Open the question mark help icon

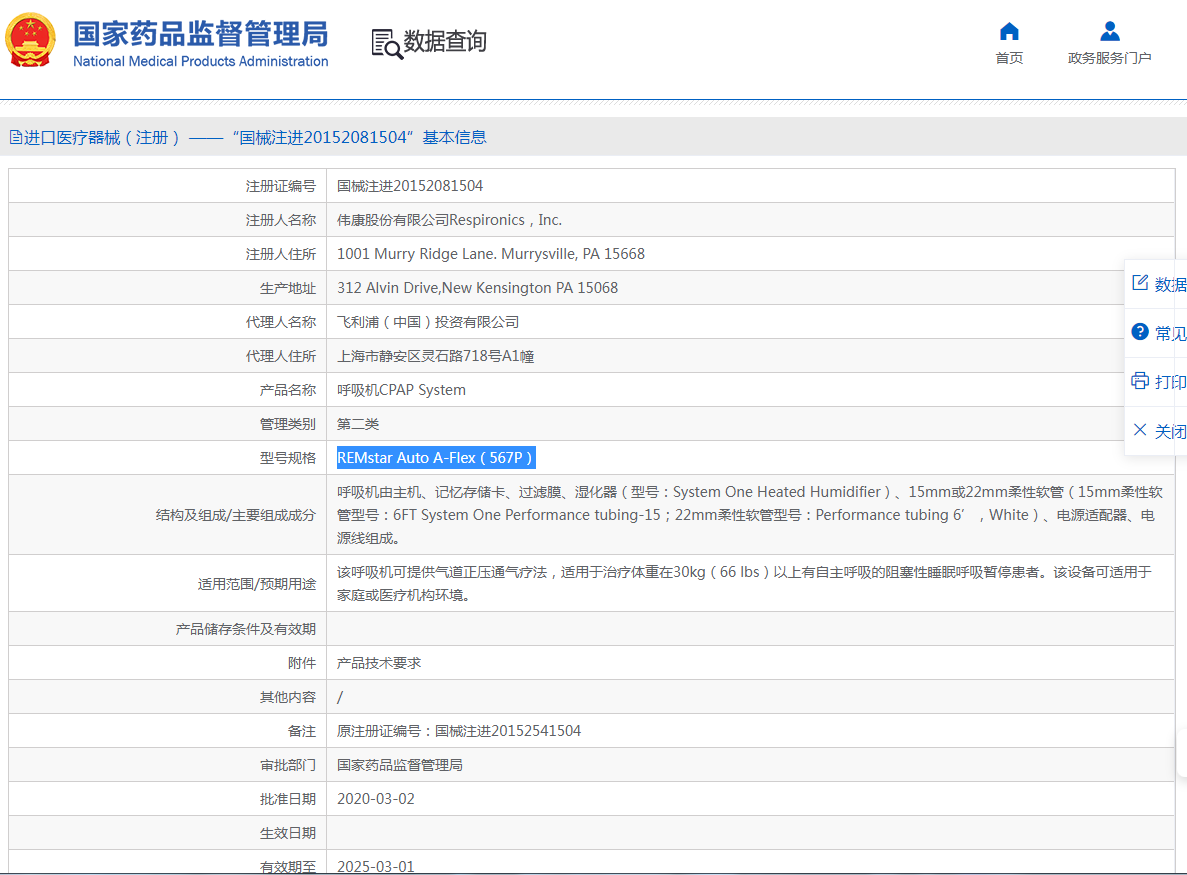point(1140,332)
